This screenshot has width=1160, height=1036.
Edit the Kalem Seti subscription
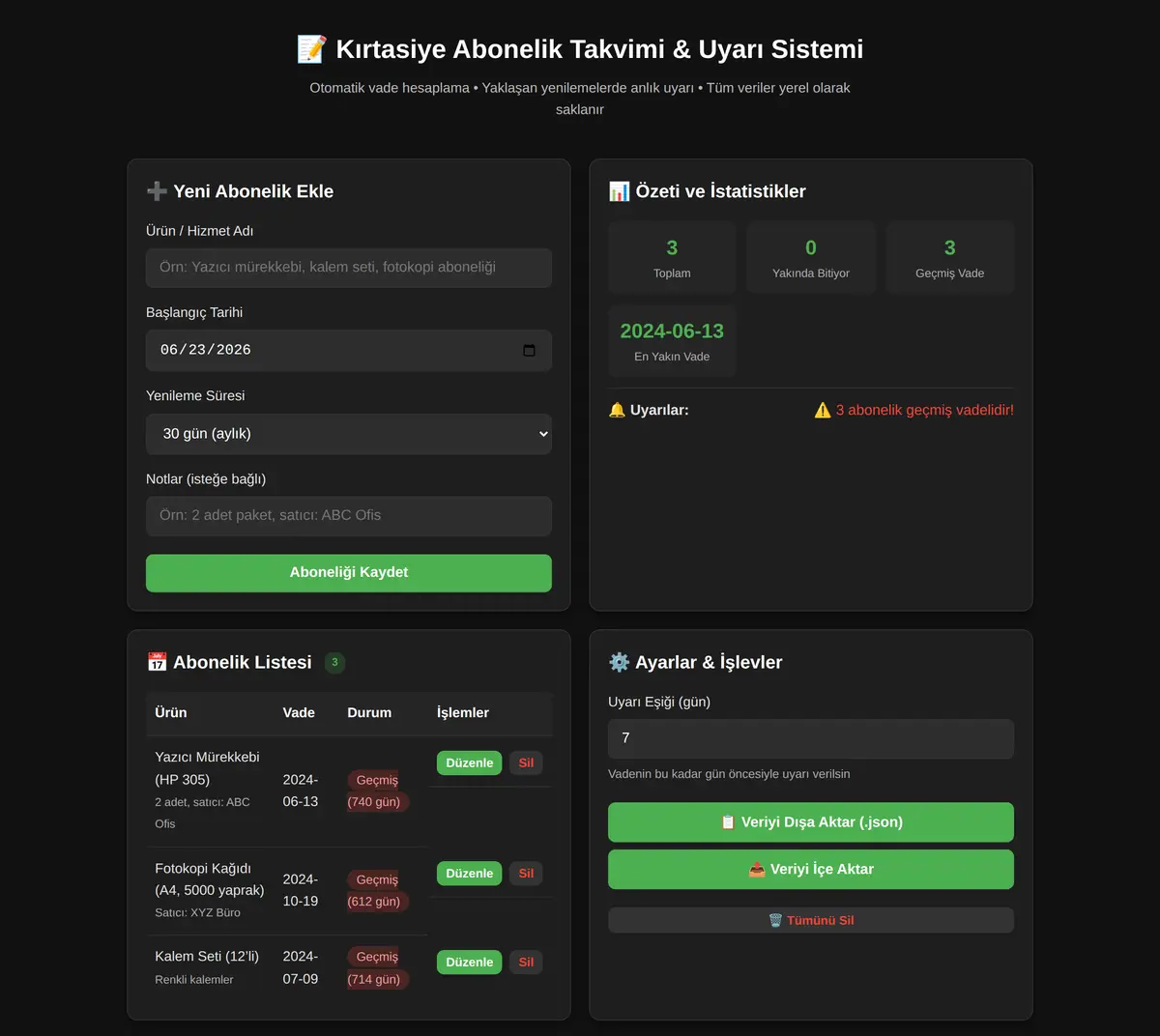coord(470,962)
